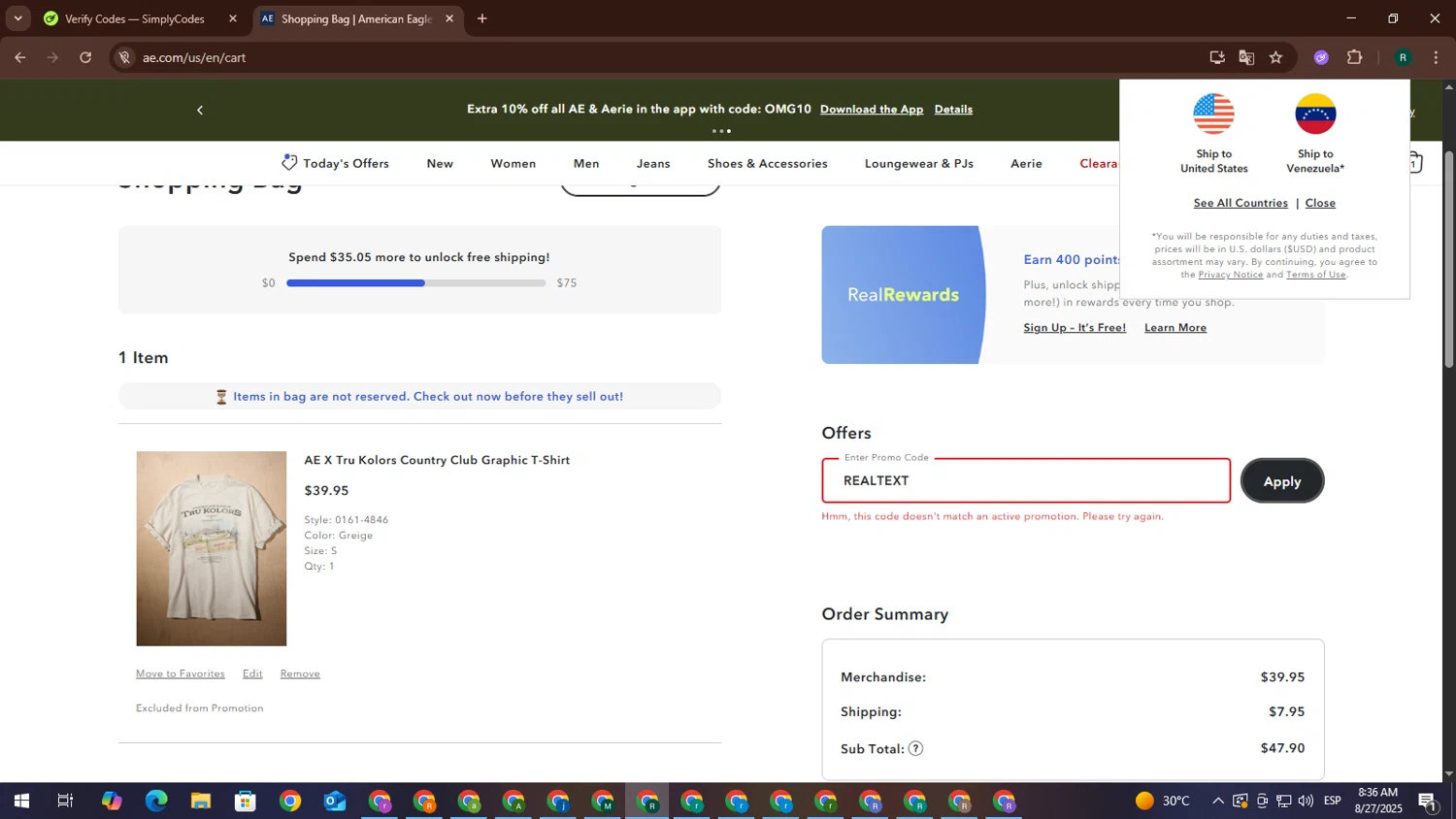Open Microsoft Copilot from the taskbar
Viewport: 1456px width, 819px height.
point(112,801)
